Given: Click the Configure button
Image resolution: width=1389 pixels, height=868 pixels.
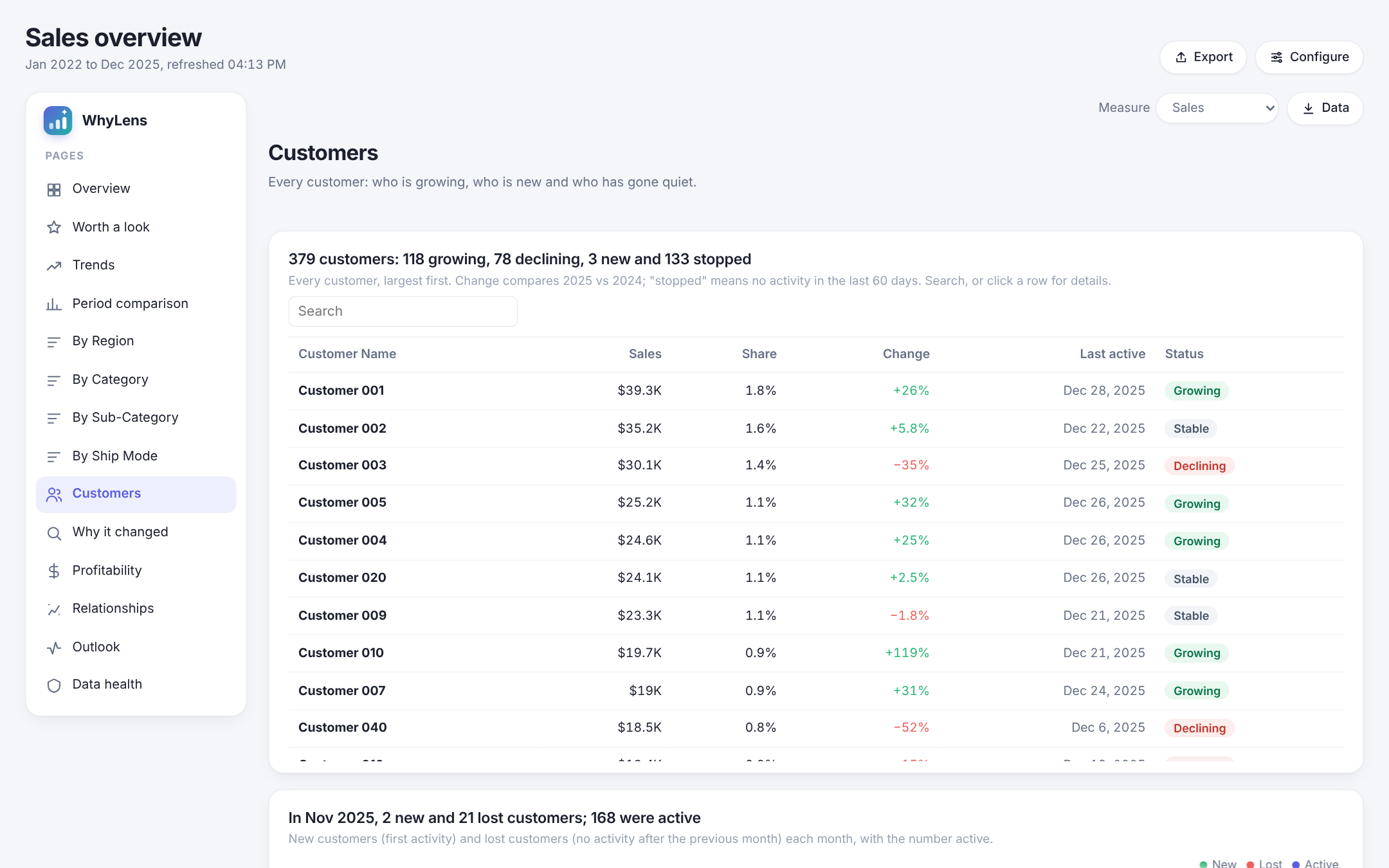Looking at the screenshot, I should 1309,57.
